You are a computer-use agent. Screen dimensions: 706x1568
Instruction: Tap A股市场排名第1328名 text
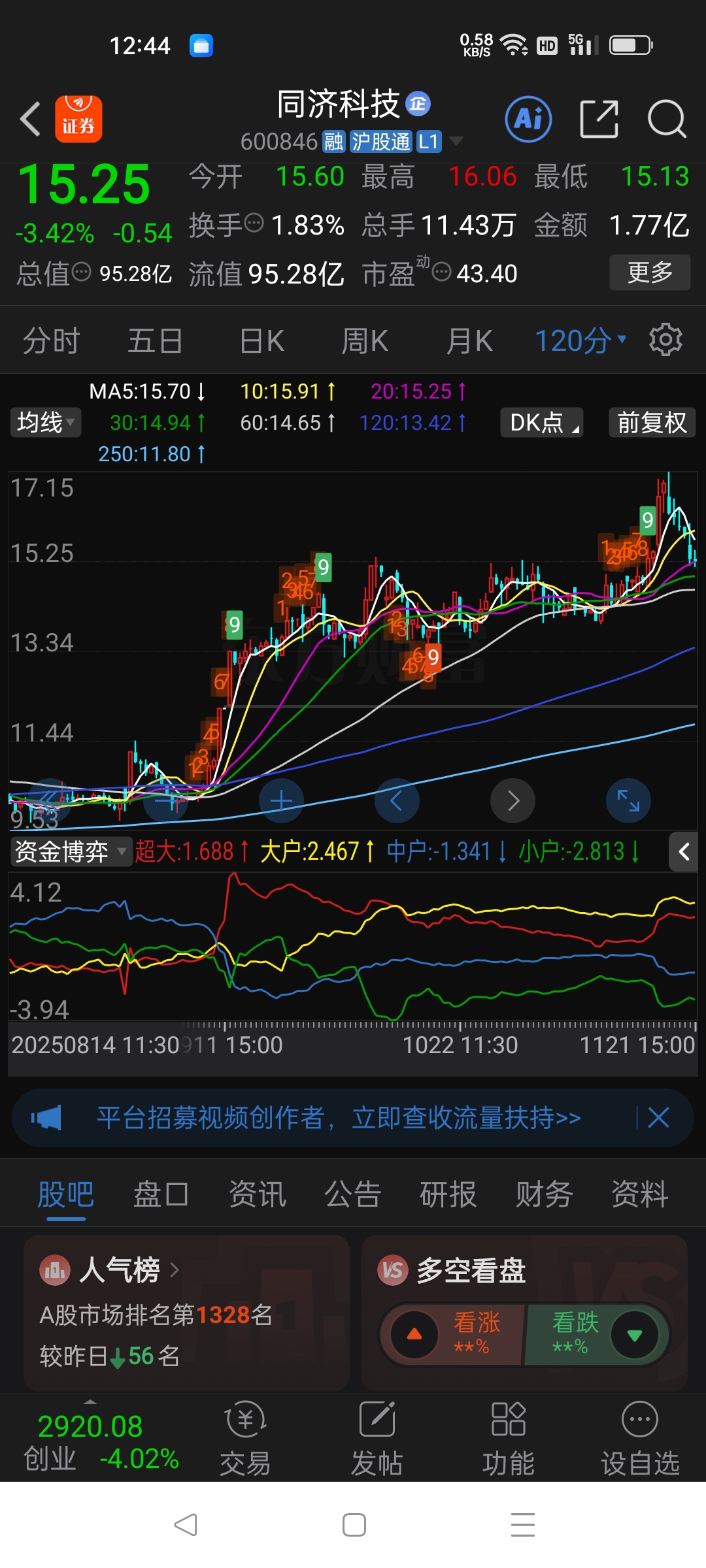point(156,1315)
